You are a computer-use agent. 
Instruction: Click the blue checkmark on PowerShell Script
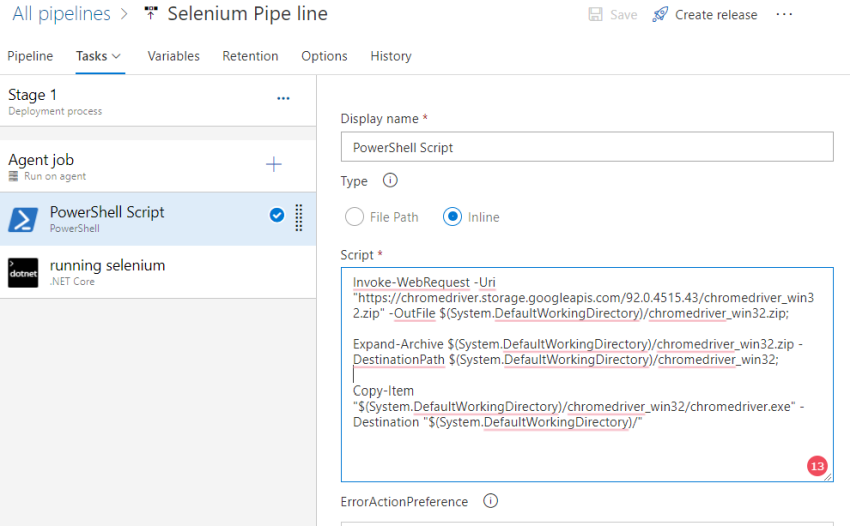277,215
